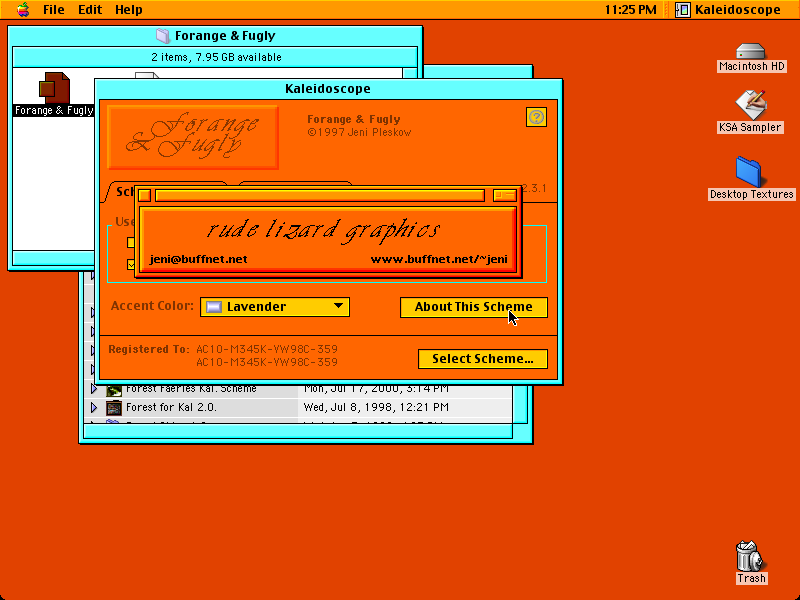The width and height of the screenshot is (800, 600).
Task: Select the Forest Faeries Kal. Scheme icon
Action: point(114,389)
